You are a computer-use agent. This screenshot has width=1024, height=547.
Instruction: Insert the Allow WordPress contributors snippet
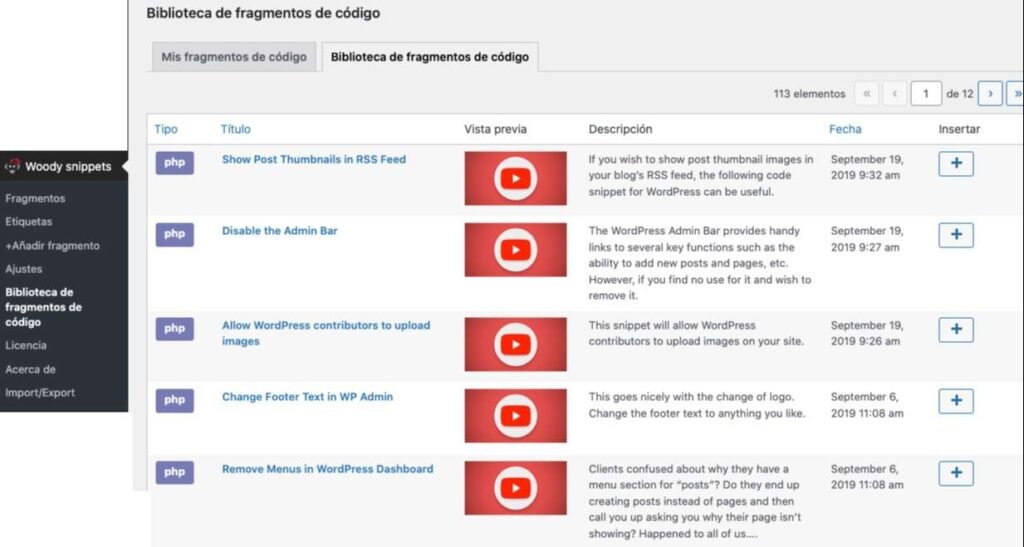coord(956,330)
